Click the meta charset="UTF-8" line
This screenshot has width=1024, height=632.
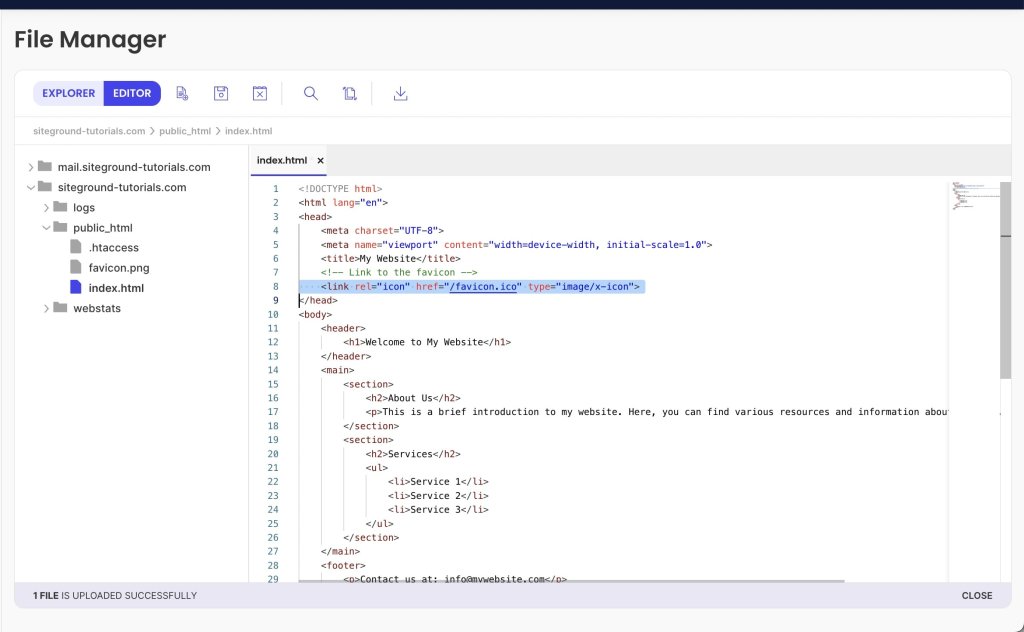coord(382,230)
